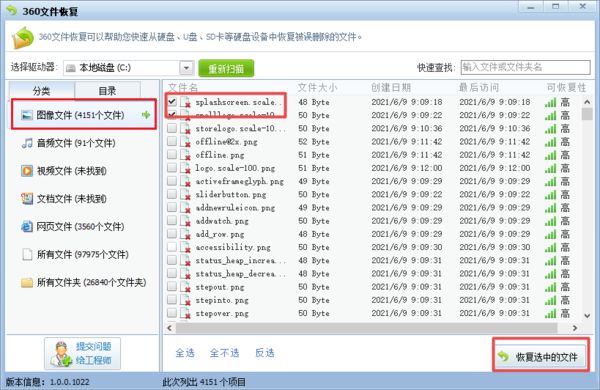Click the 本地磁盘 (C:) drive combo box
This screenshot has height=390, width=600.
tap(129, 68)
